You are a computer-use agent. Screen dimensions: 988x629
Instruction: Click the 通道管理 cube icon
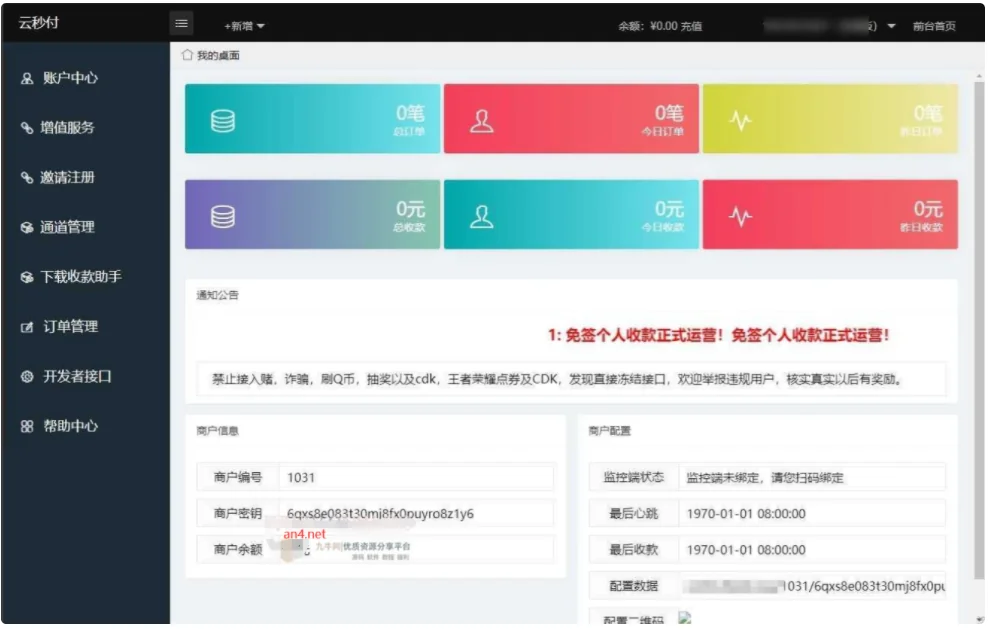[27, 228]
